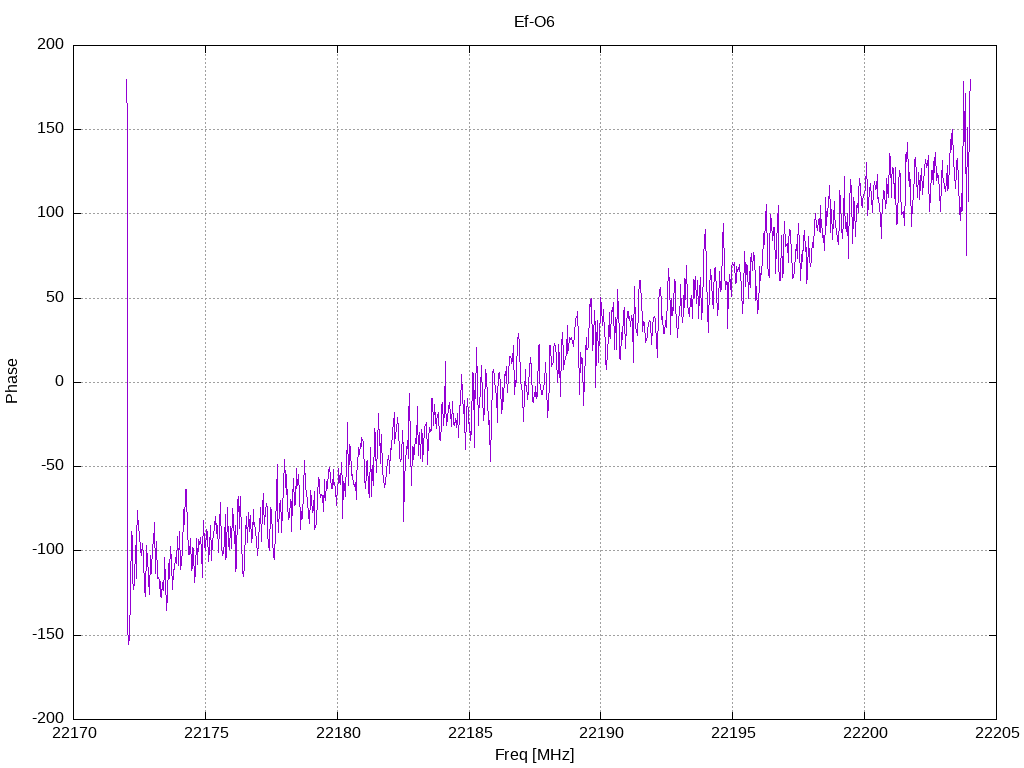The height and width of the screenshot is (768, 1024).
Task: Click the 22205 x-axis tick label
Action: click(x=997, y=733)
